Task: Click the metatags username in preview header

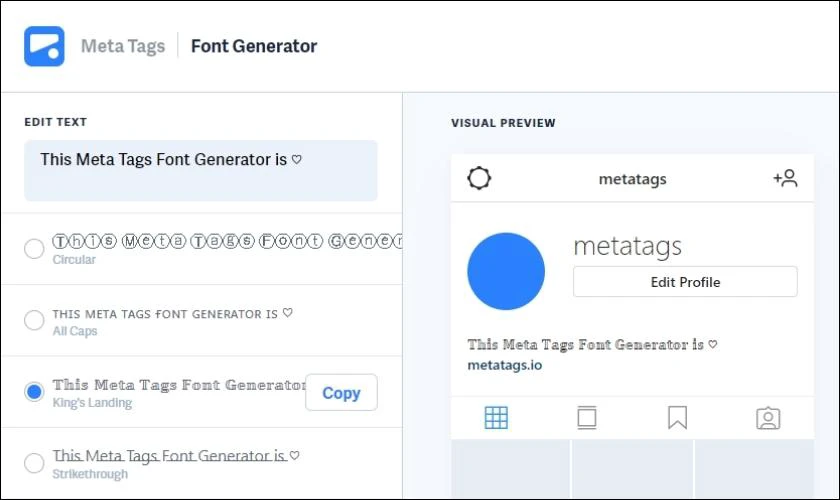Action: tap(632, 180)
